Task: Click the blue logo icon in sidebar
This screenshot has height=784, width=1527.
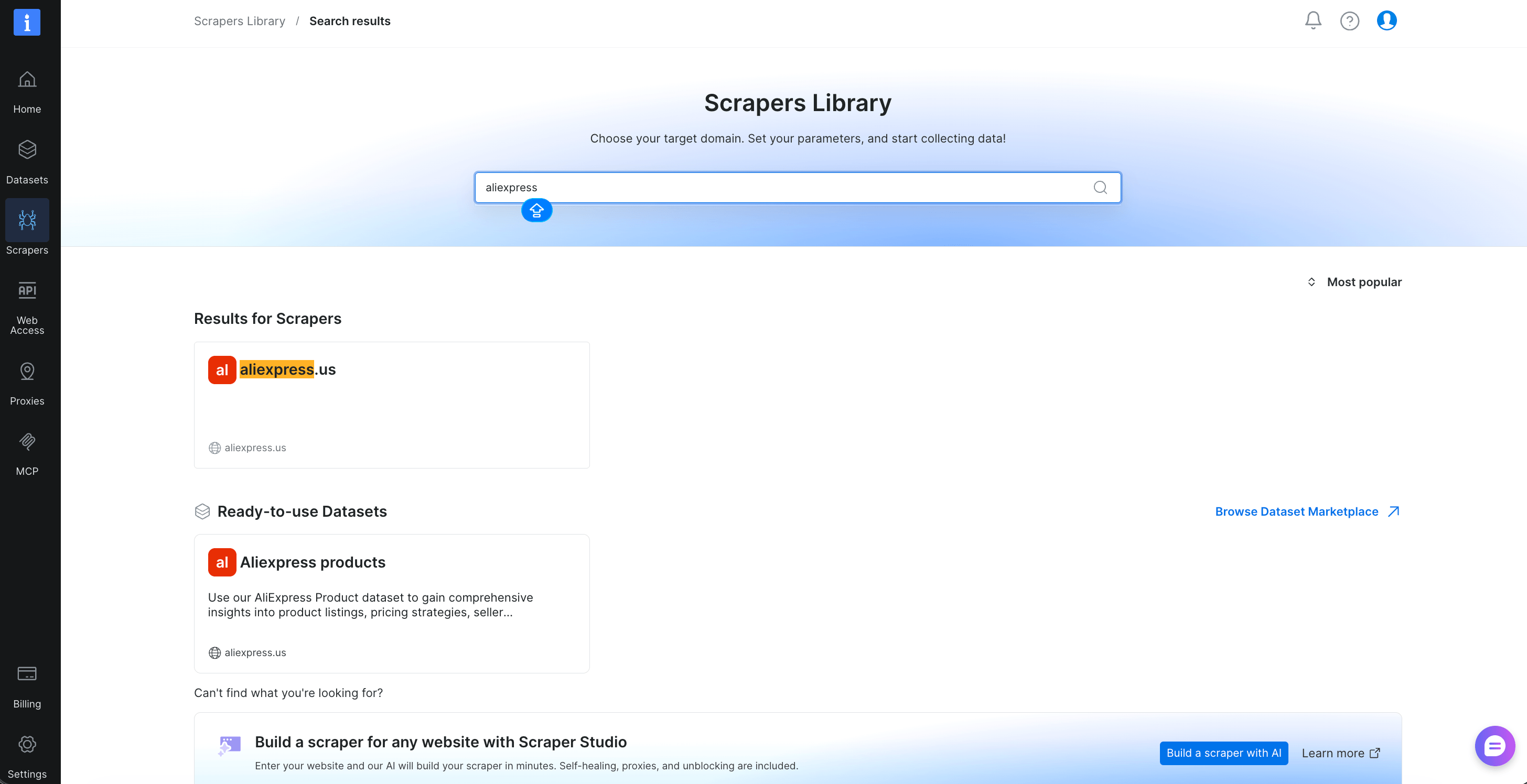Action: coord(27,23)
